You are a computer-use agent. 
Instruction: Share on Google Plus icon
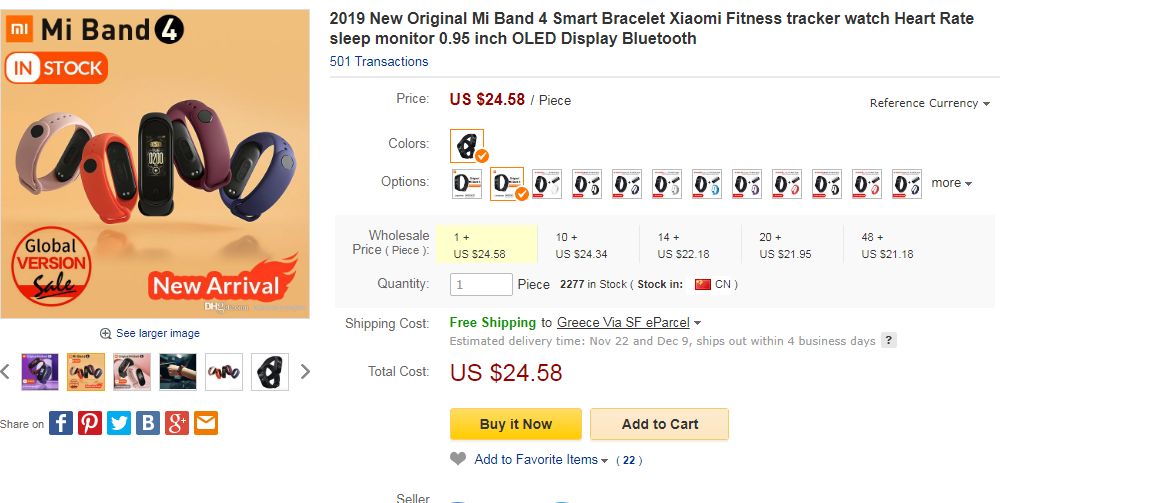176,423
